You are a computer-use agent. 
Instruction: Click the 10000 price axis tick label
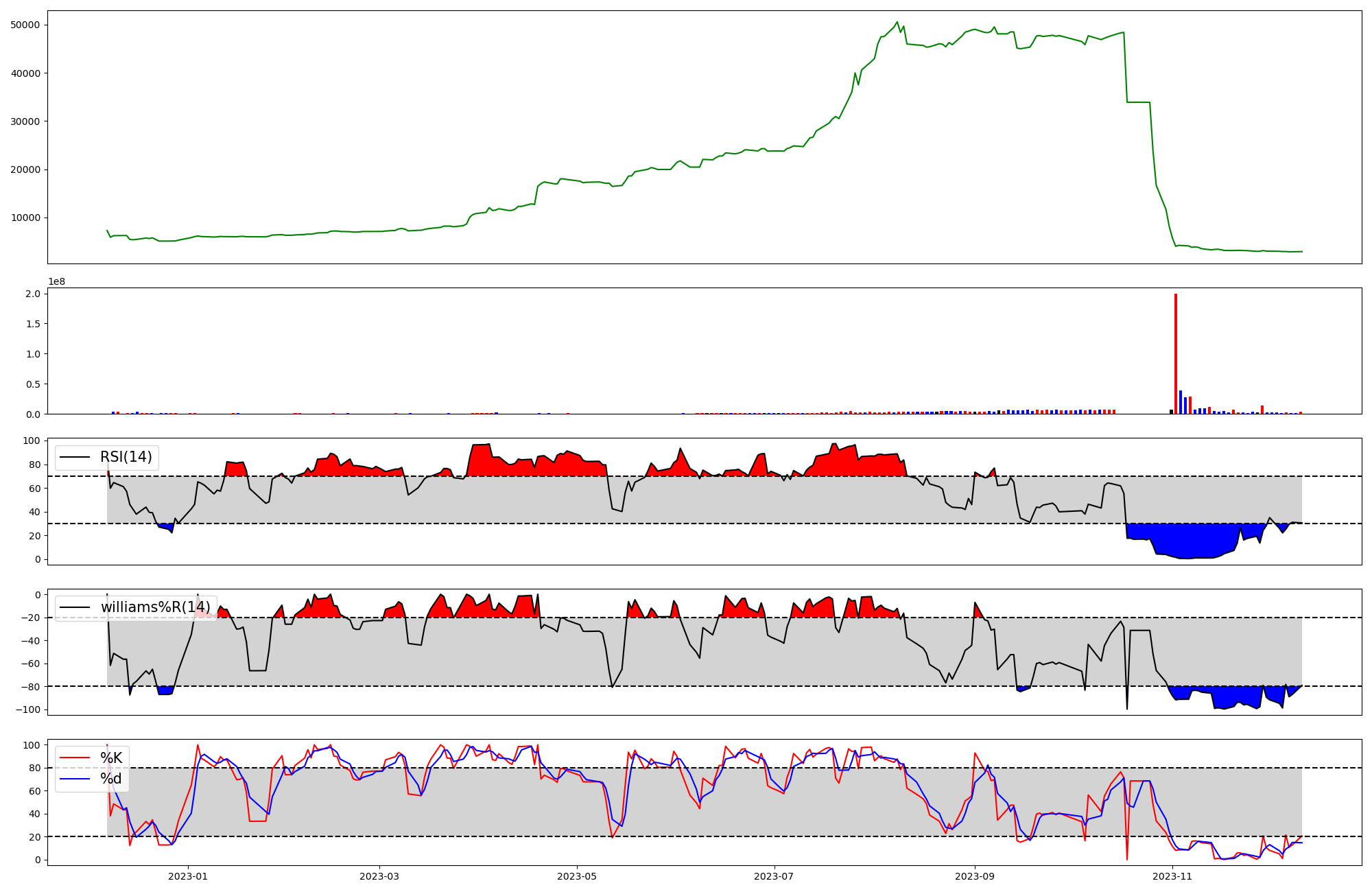click(25, 218)
